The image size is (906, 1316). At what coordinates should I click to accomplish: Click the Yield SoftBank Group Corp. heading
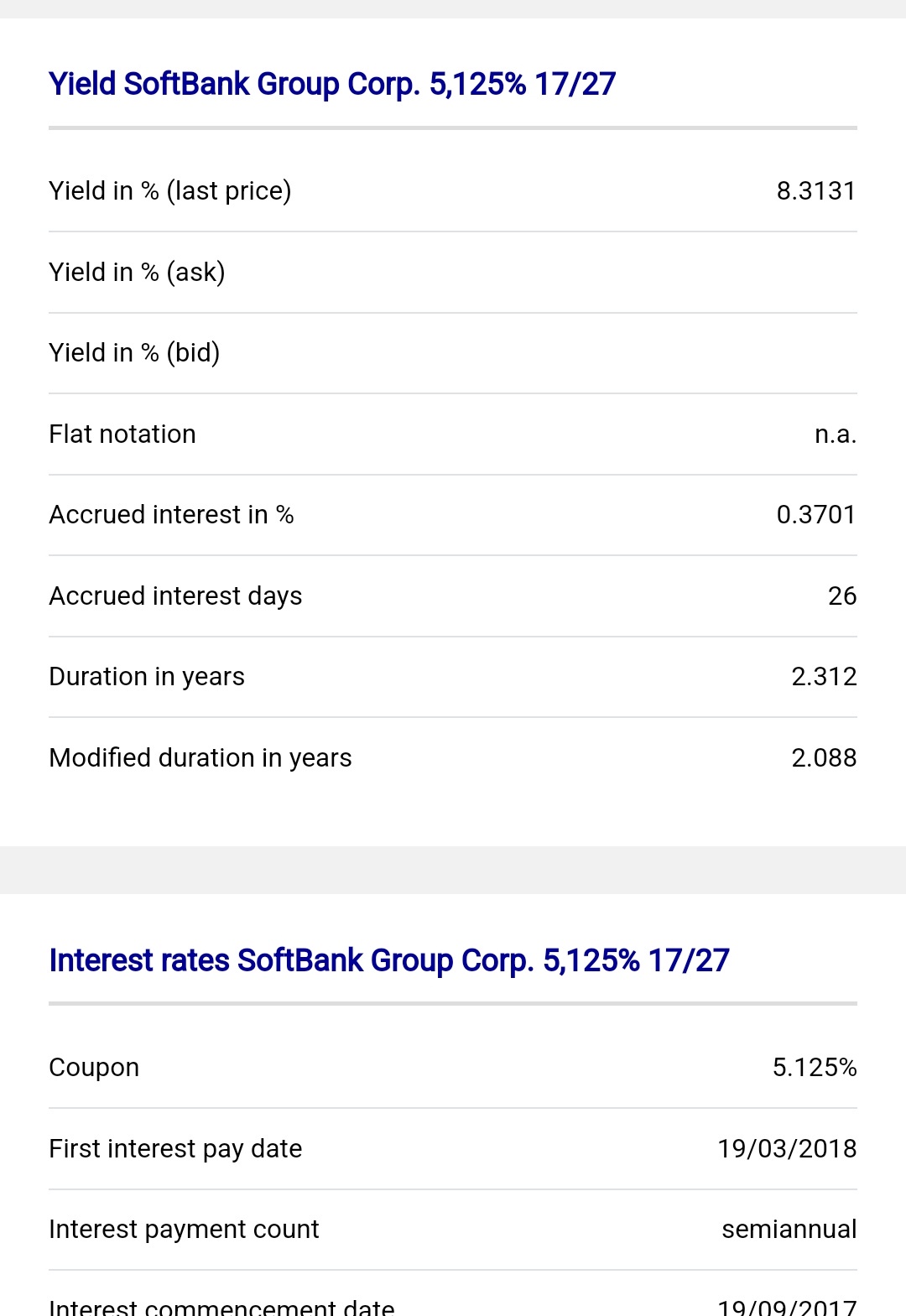tap(332, 84)
